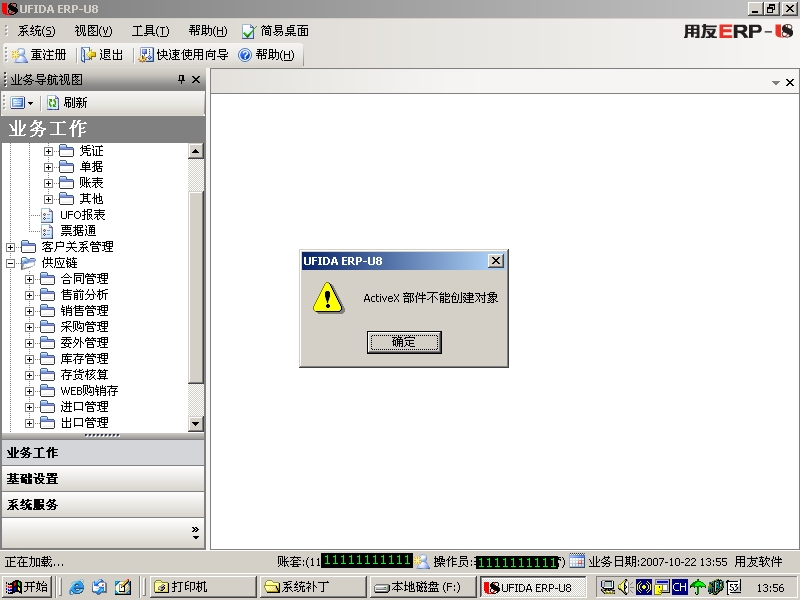
Task: Expand the 其他 folder node
Action: [x=48, y=199]
